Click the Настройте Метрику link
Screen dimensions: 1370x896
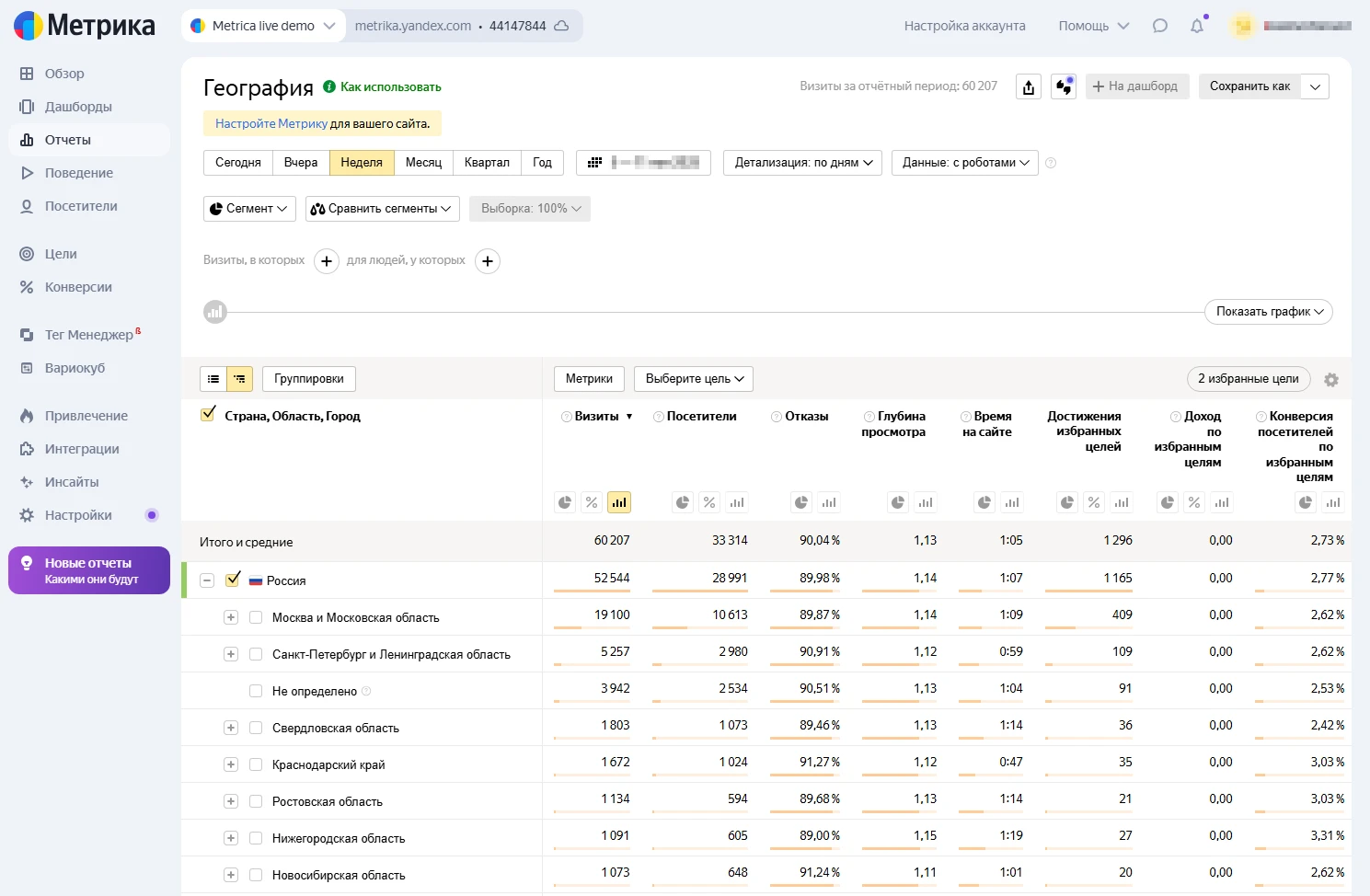tap(270, 122)
